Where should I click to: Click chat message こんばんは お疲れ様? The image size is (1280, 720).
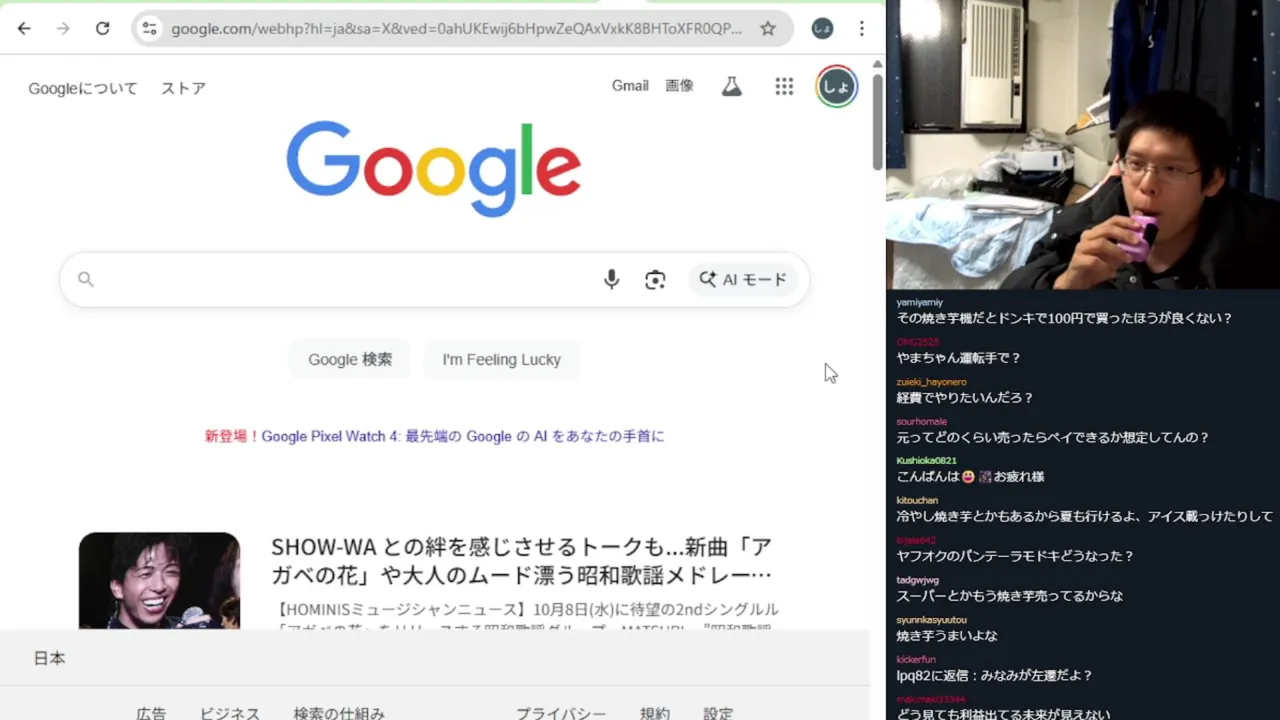pyautogui.click(x=970, y=477)
